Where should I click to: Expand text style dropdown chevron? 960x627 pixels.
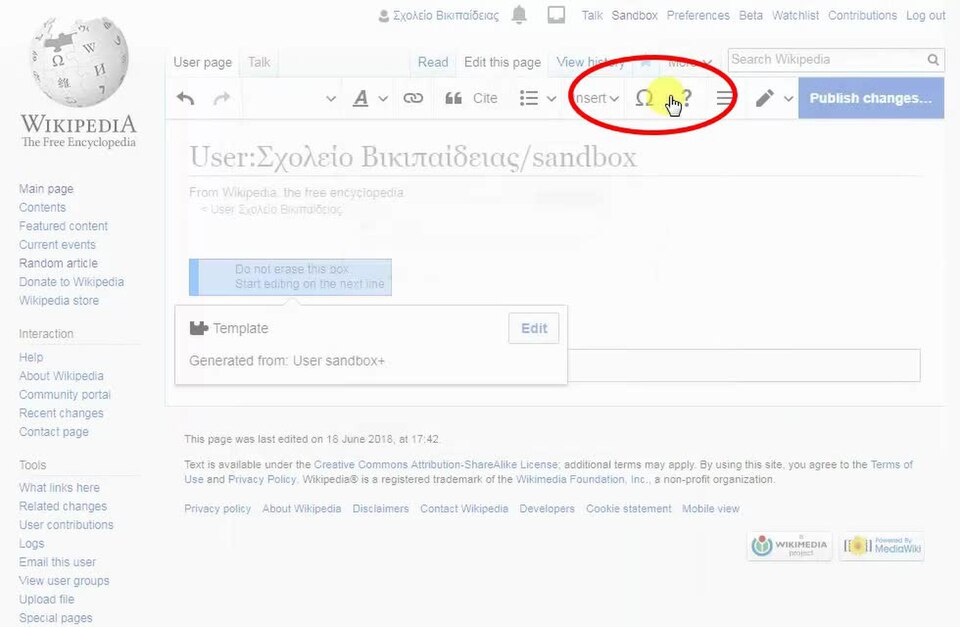383,98
